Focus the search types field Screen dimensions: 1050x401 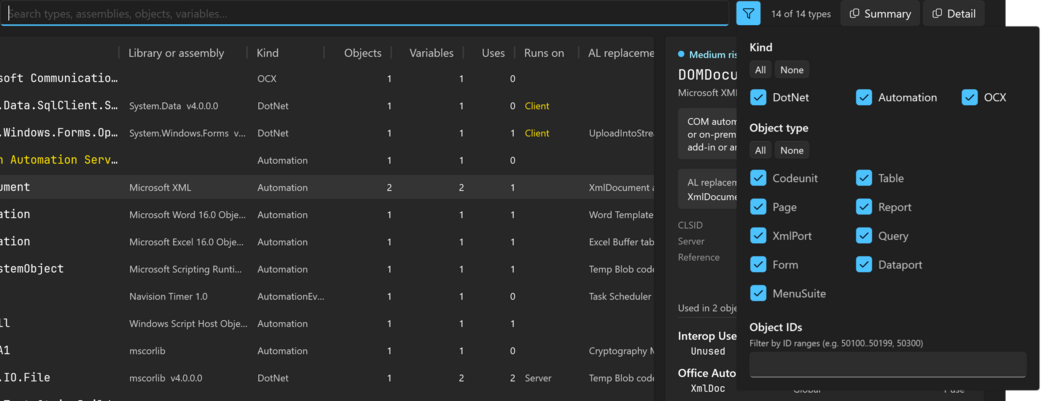[x=364, y=13]
